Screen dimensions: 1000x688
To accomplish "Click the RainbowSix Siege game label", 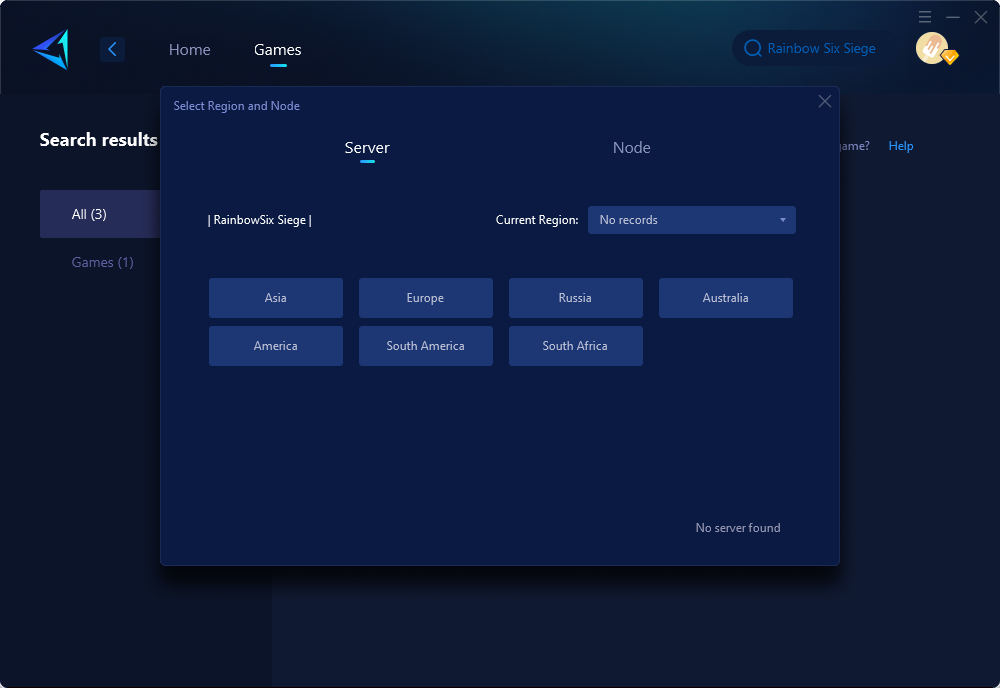I will click(x=260, y=220).
